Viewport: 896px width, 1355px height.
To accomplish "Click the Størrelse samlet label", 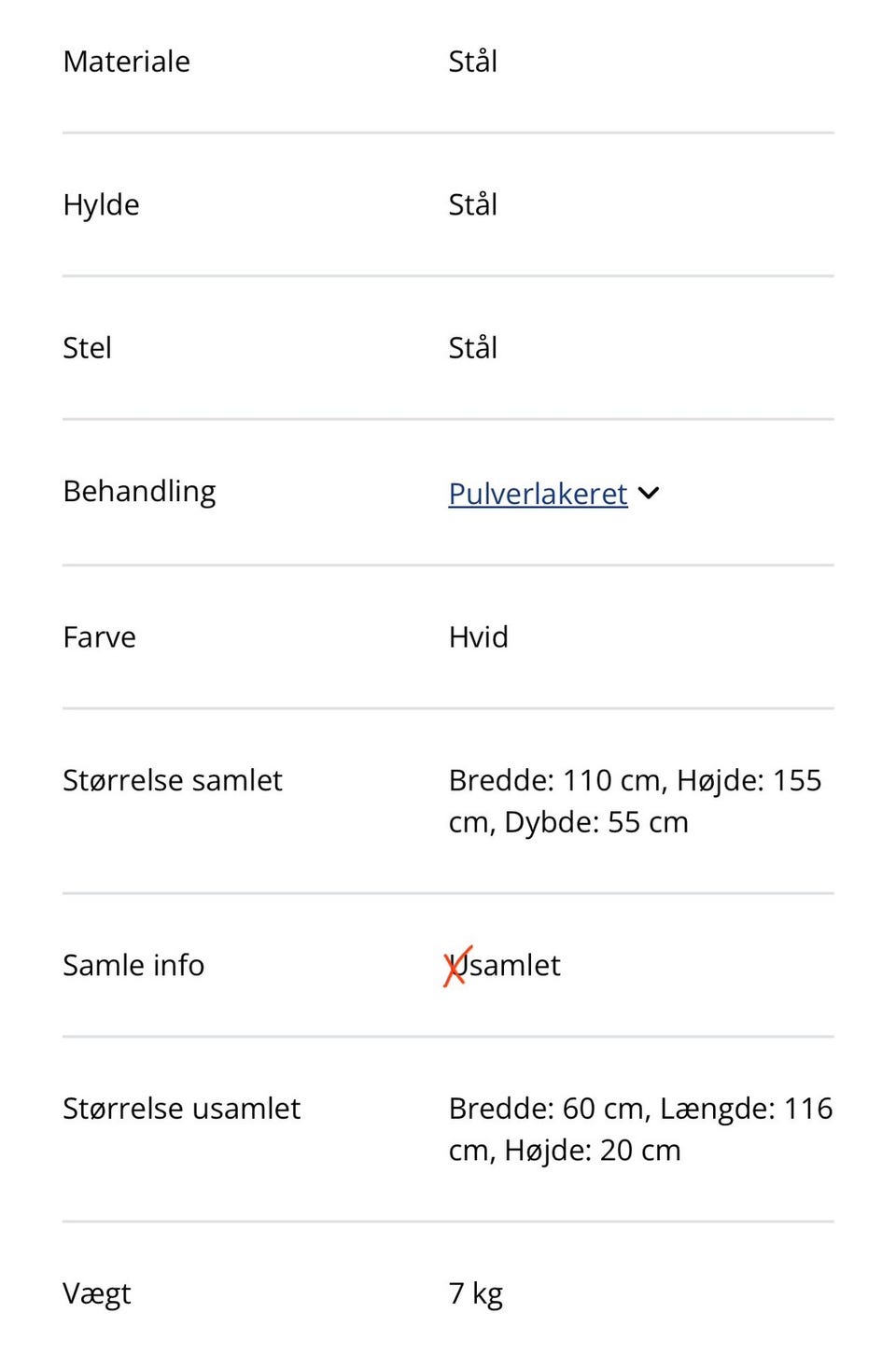I will pos(172,780).
